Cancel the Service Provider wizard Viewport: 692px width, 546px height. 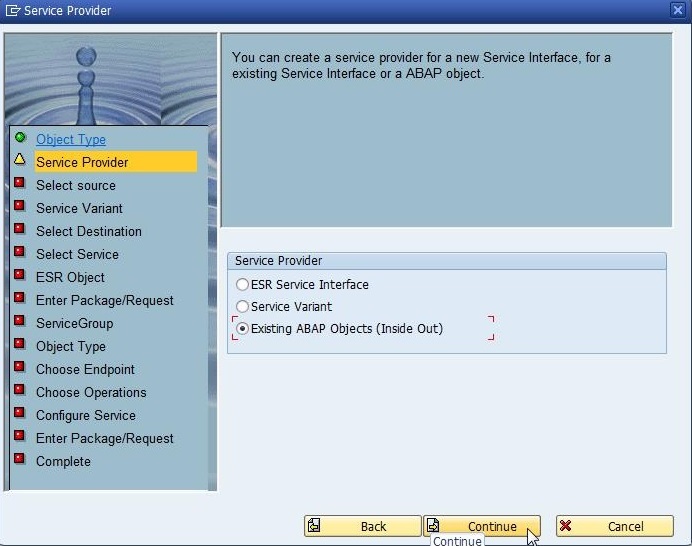[614, 526]
